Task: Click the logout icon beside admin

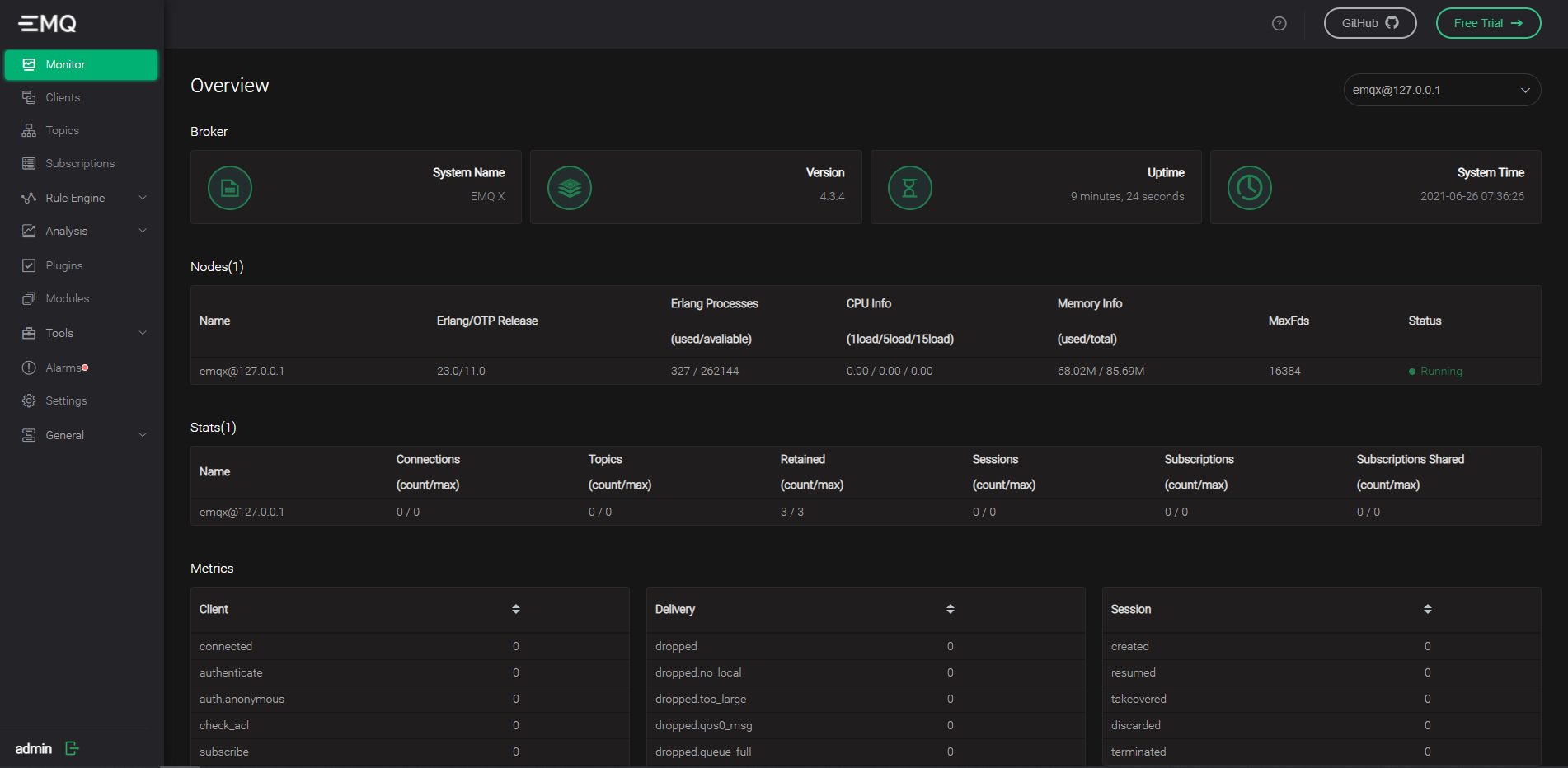Action: click(x=72, y=748)
